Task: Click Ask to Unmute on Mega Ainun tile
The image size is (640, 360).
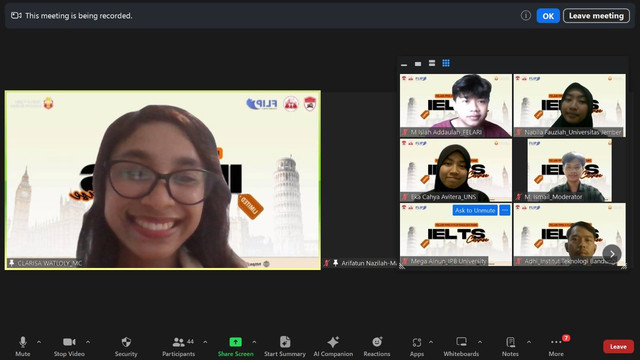Action: [475, 210]
